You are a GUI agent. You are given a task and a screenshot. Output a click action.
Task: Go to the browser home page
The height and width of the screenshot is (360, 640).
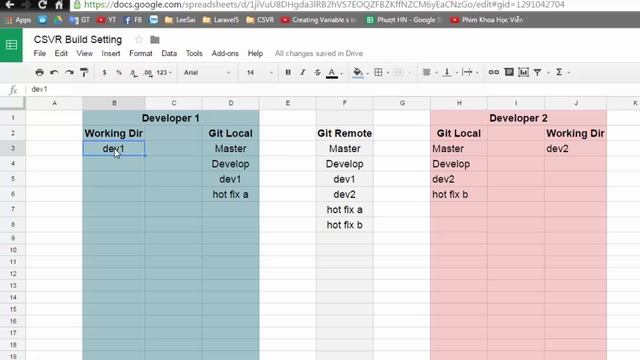pyautogui.click(x=59, y=5)
